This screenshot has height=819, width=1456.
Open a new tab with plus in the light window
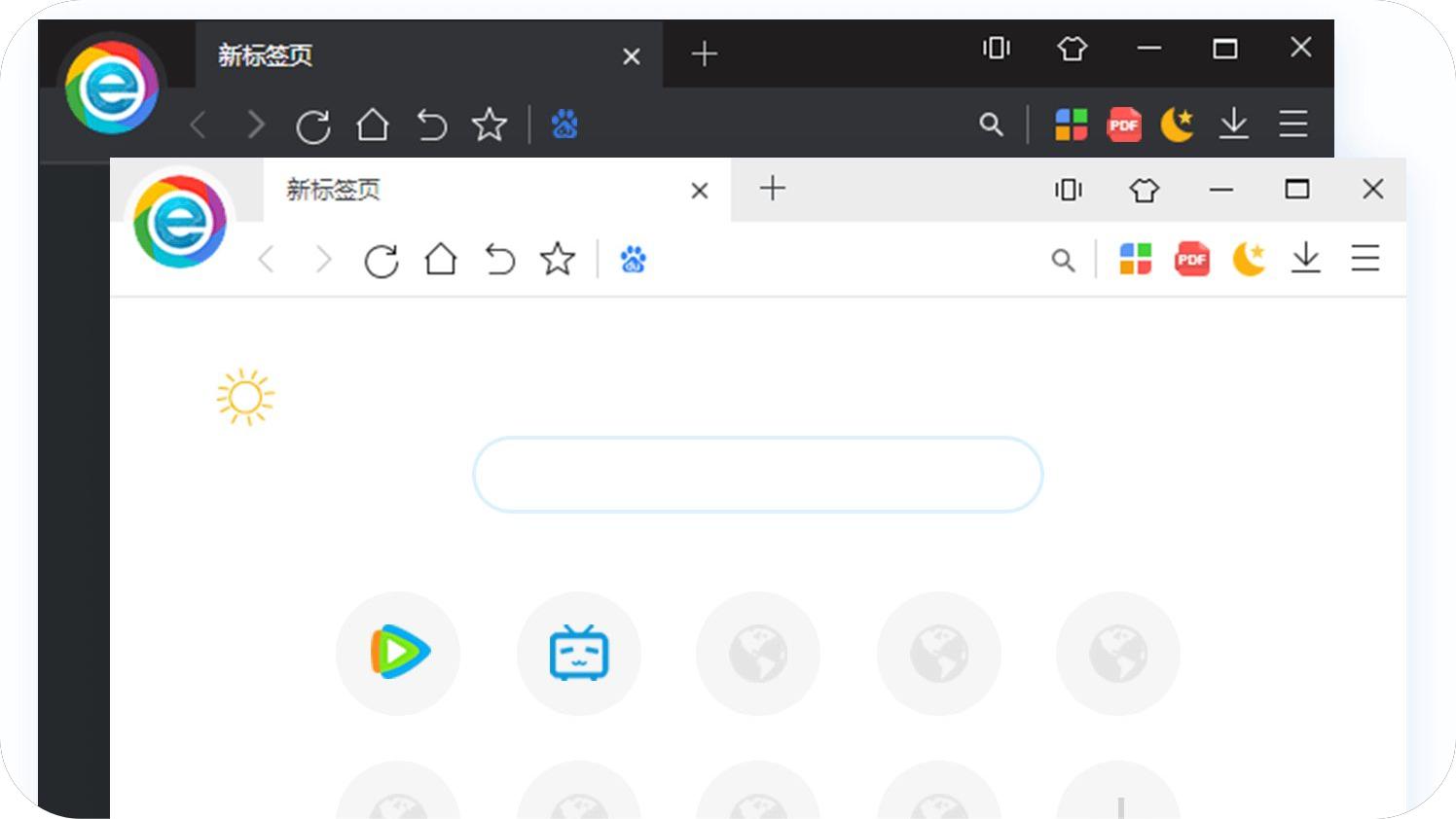point(773,188)
